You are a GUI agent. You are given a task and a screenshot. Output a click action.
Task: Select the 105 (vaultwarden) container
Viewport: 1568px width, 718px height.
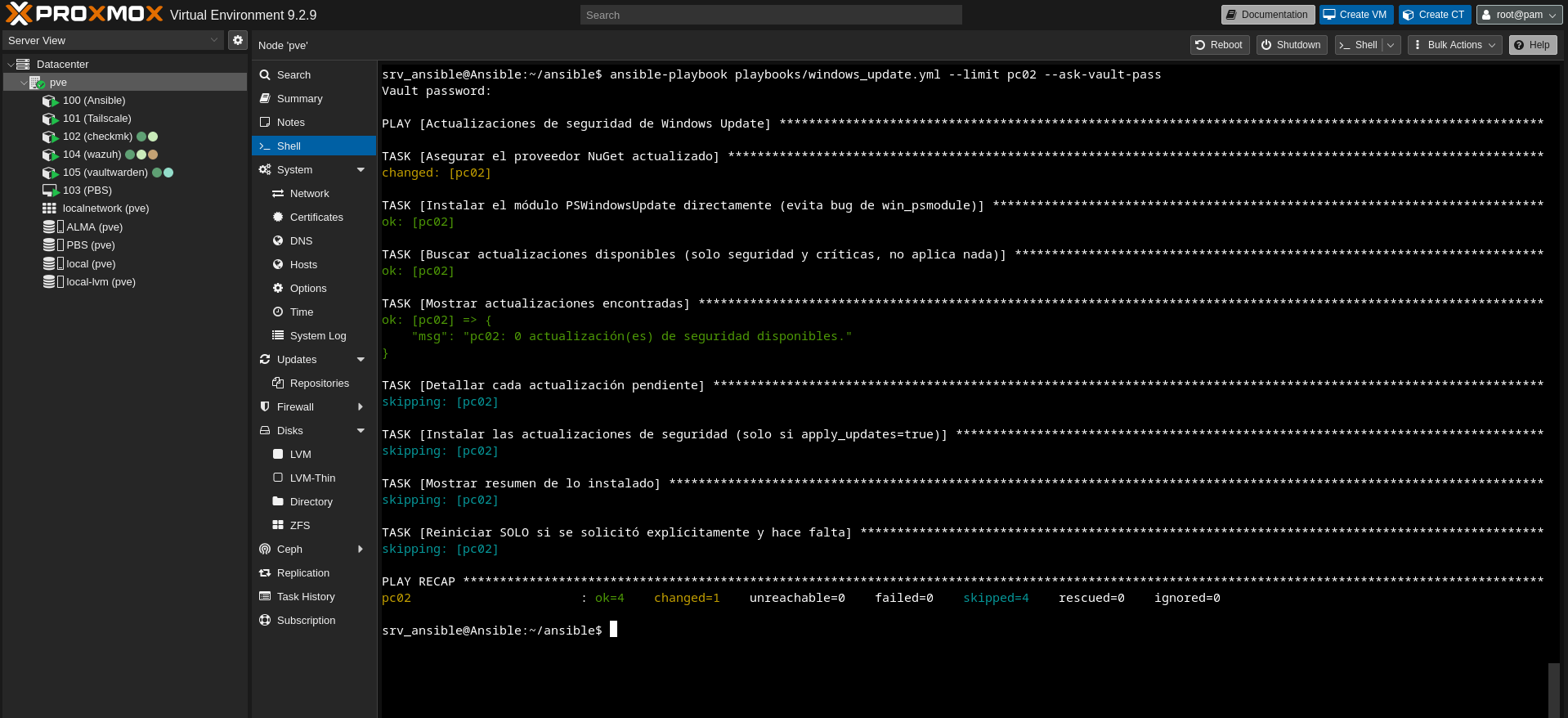point(105,173)
